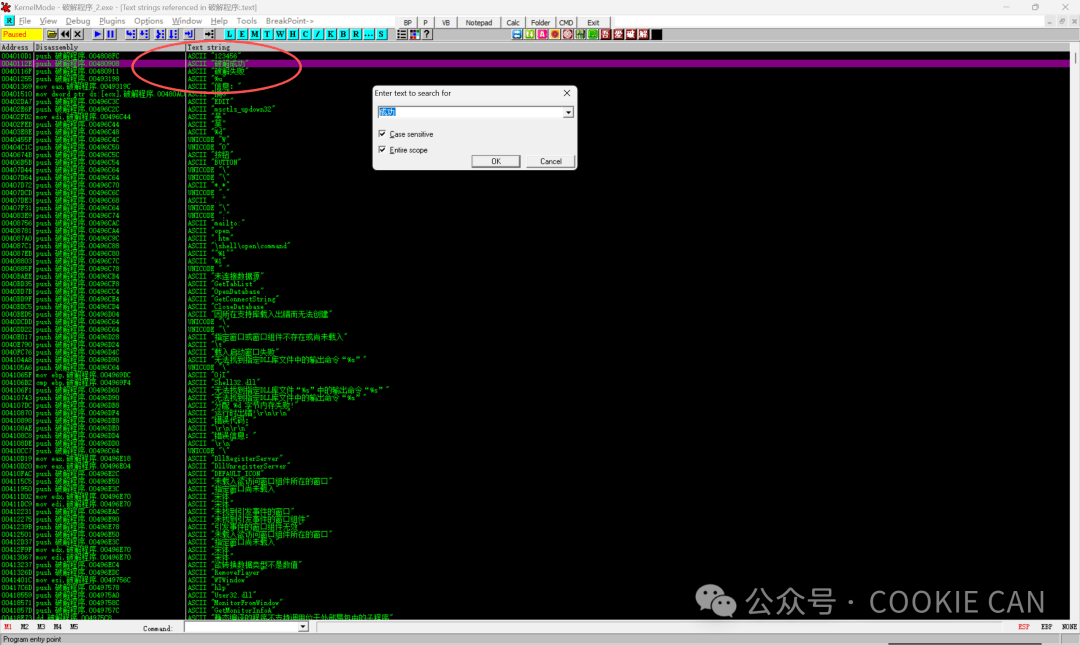Open CPU window with C icon

305,34
